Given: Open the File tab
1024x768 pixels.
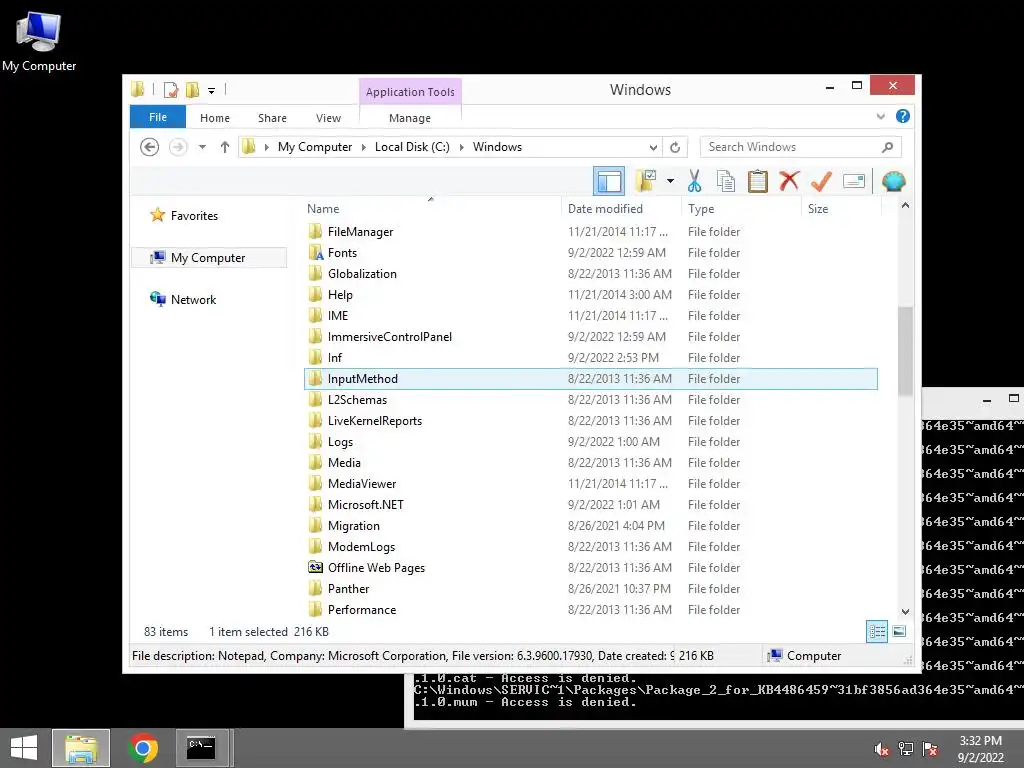Looking at the screenshot, I should [158, 117].
